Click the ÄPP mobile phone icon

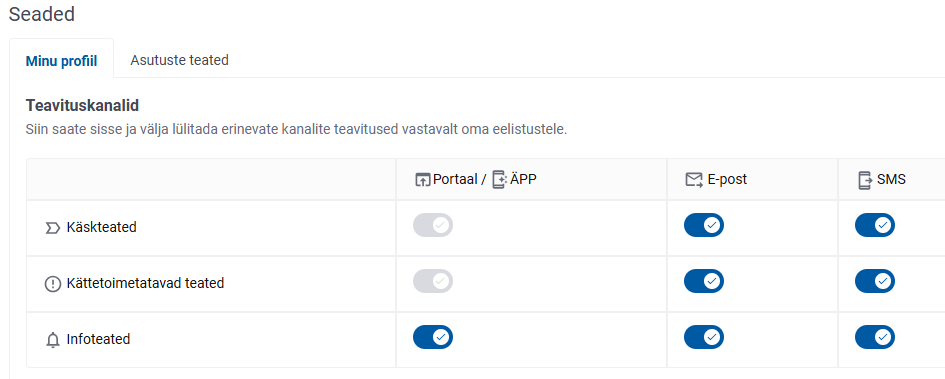[499, 180]
